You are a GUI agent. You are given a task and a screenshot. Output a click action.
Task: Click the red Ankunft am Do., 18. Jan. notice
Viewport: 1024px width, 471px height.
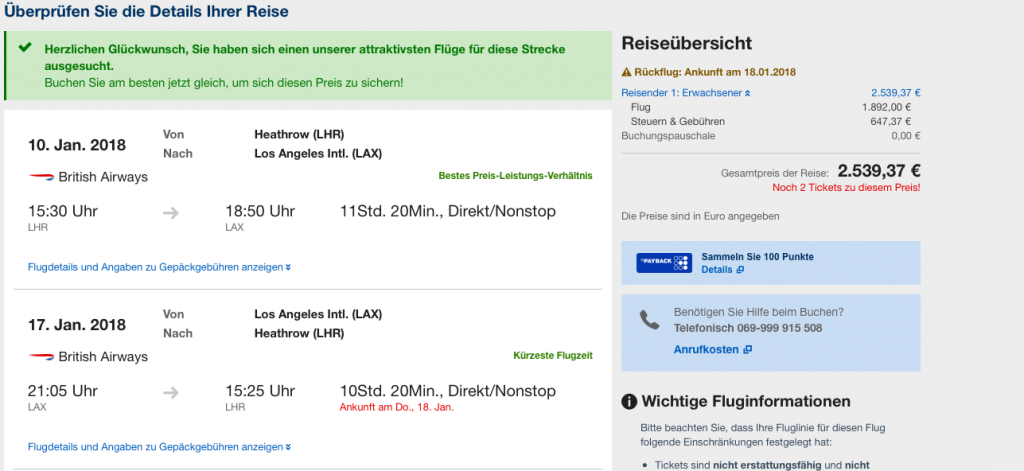(x=397, y=409)
